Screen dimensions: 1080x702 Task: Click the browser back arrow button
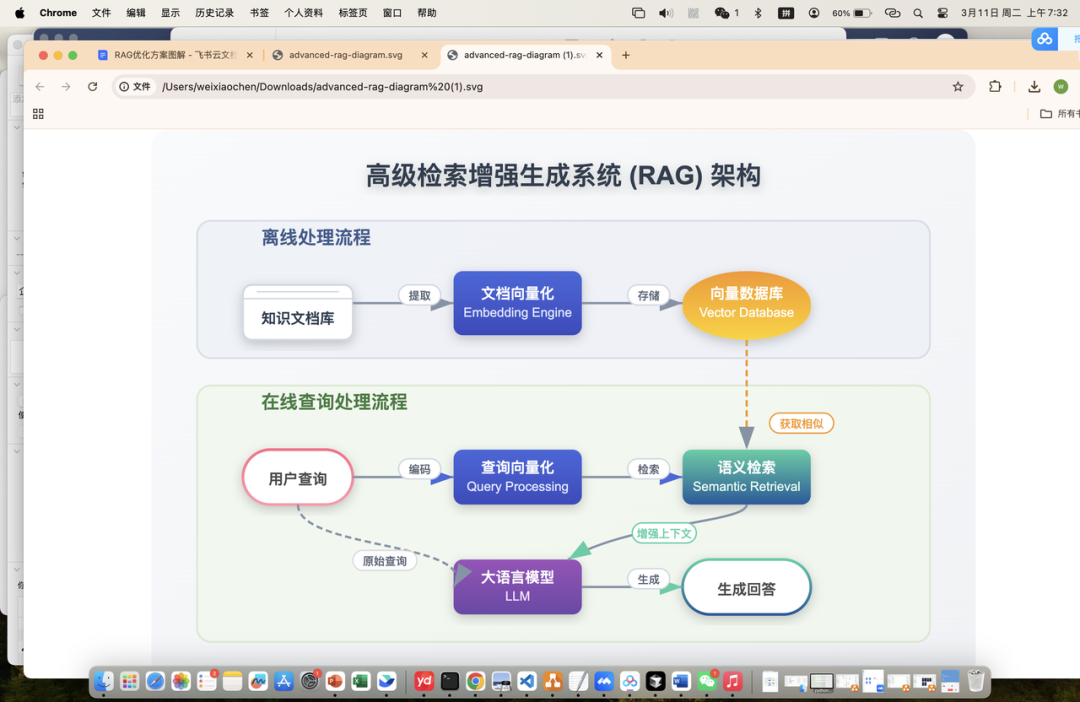click(39, 87)
